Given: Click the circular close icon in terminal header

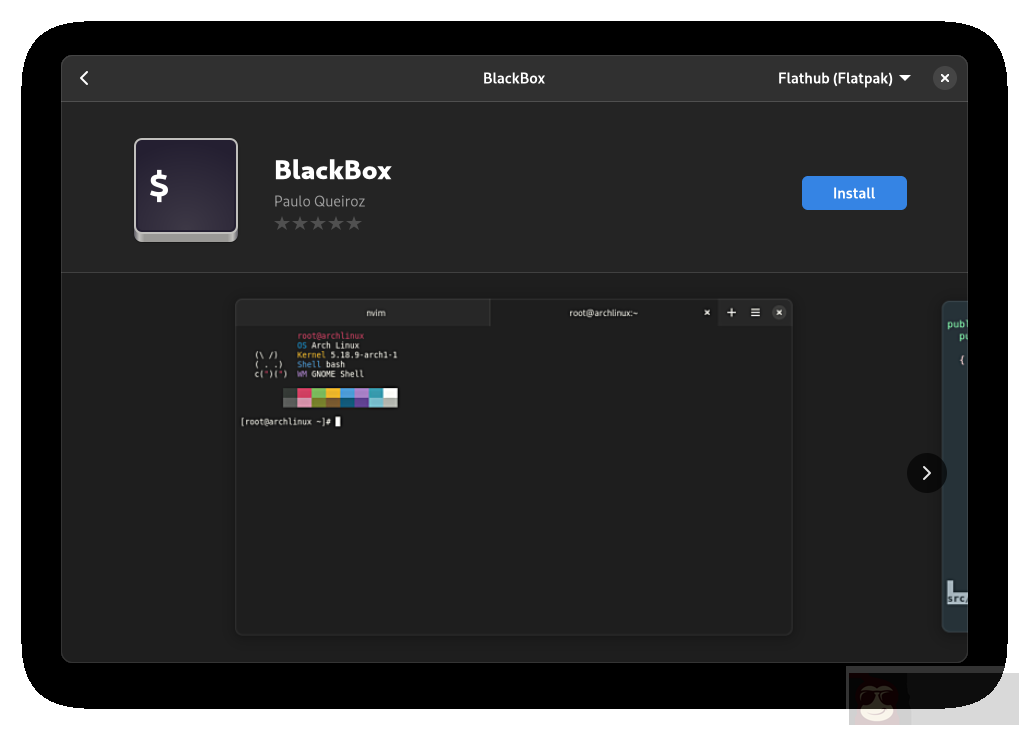Looking at the screenshot, I should pos(779,312).
